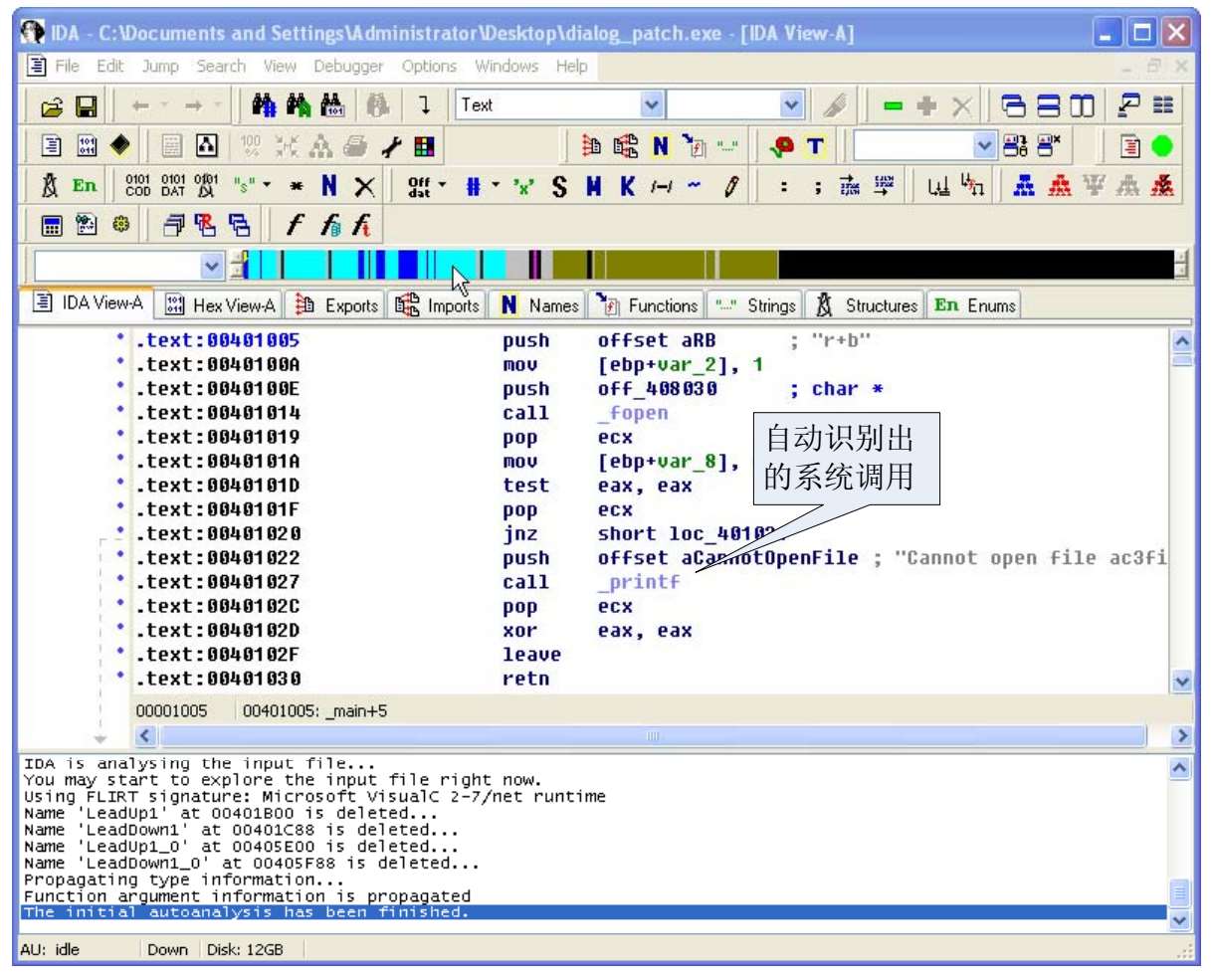Open the Edit menu
This screenshot has height=980, width=1213.
click(x=109, y=66)
